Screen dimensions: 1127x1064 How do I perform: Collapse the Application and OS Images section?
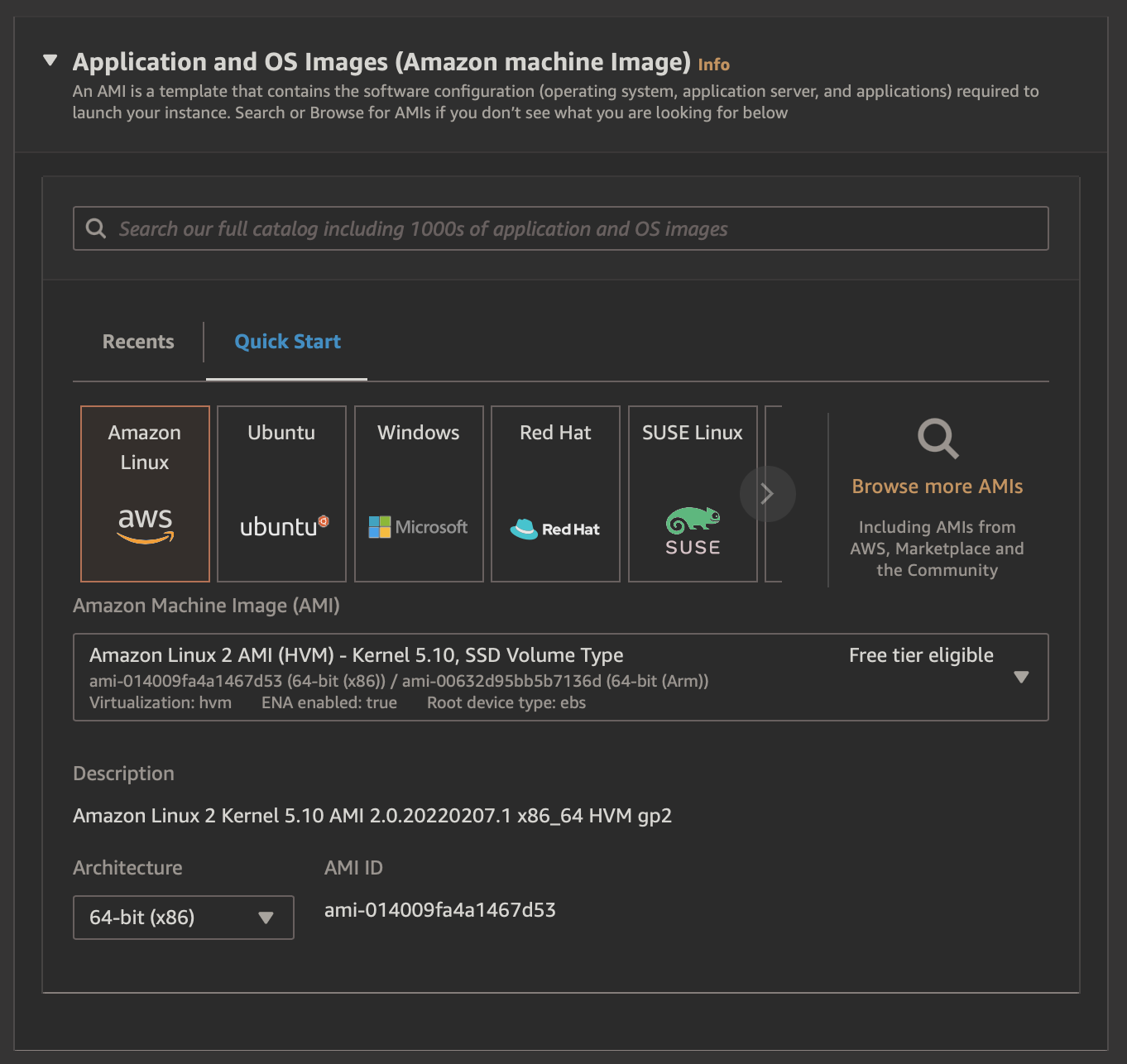click(50, 60)
